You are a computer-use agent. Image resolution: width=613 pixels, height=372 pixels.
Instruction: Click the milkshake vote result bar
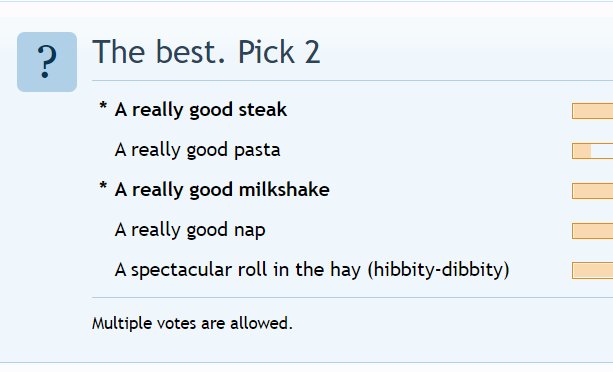click(x=592, y=191)
